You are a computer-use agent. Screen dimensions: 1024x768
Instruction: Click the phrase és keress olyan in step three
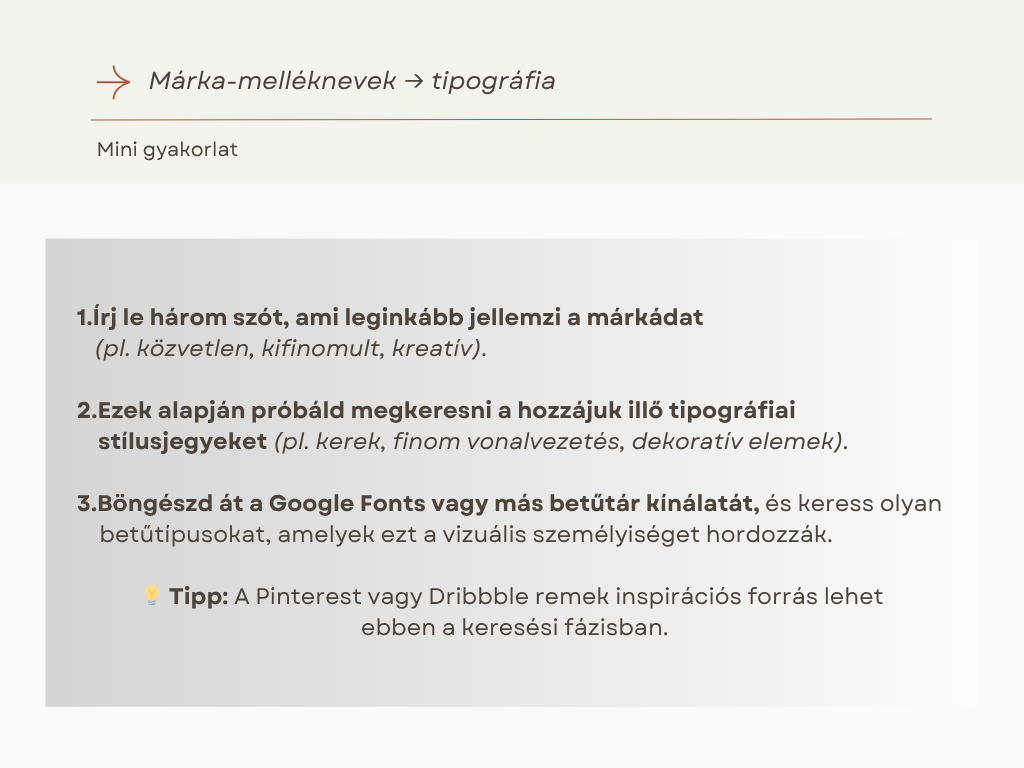(853, 503)
